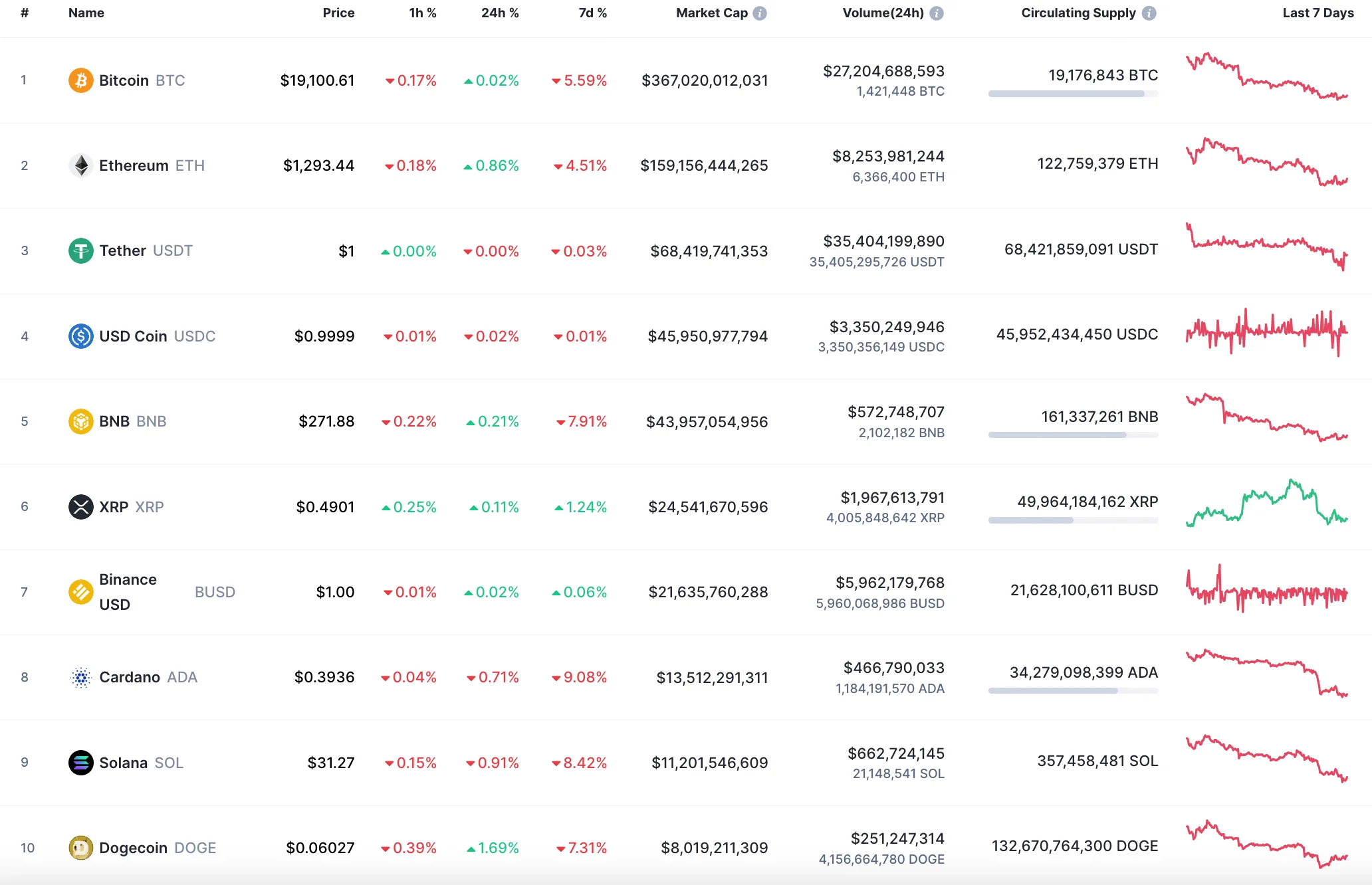Select the Ethereum ETH icon
The image size is (1372, 885).
click(x=80, y=165)
